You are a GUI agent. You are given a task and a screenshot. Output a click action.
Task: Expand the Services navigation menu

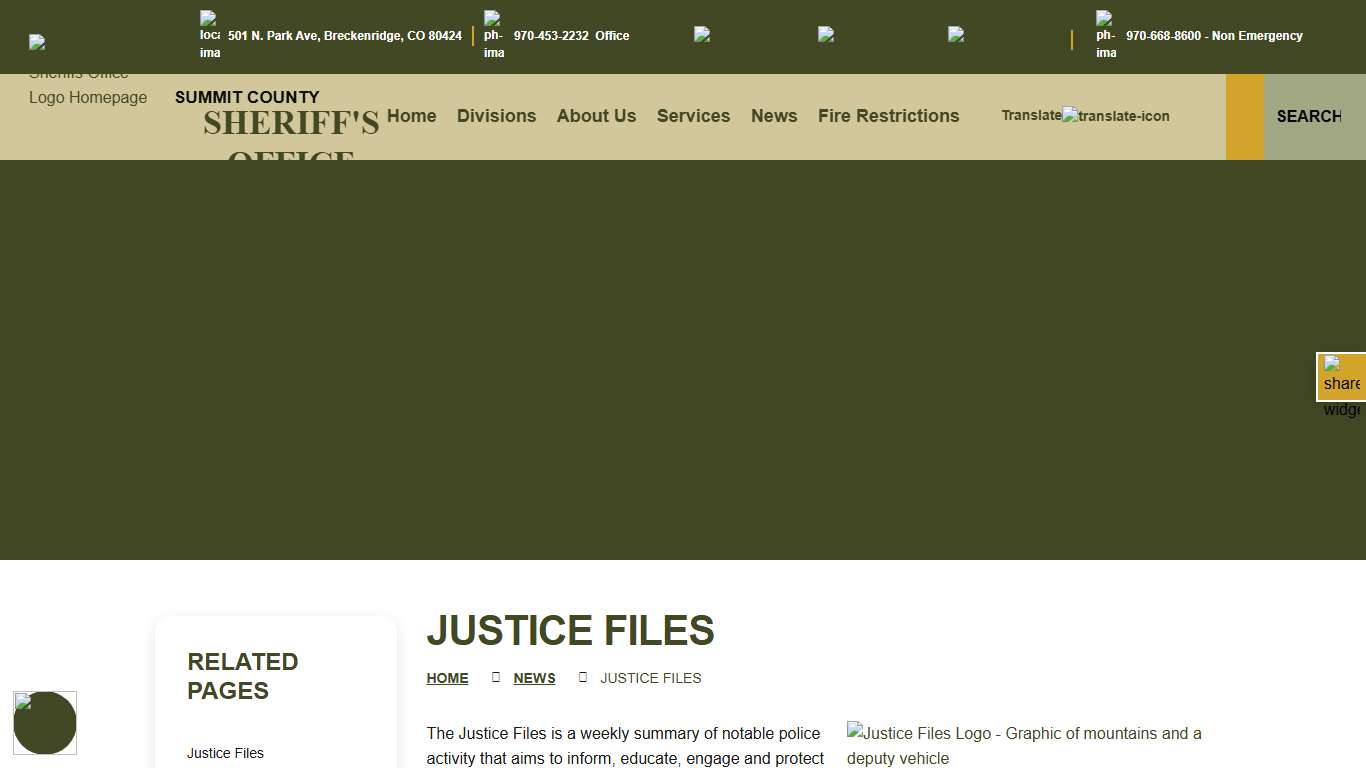(x=693, y=116)
